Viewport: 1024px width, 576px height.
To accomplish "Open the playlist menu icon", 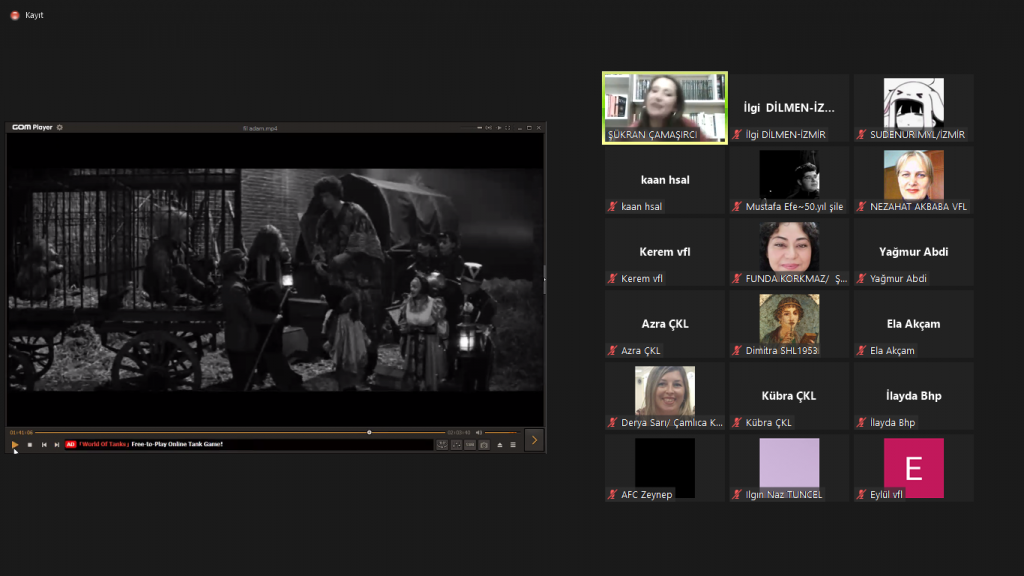I will [513, 444].
